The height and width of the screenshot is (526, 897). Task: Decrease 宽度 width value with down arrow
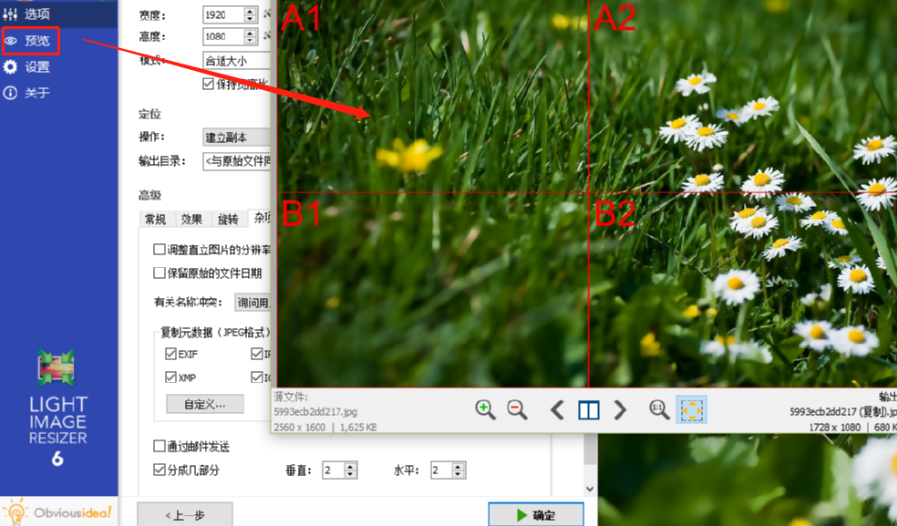250,19
